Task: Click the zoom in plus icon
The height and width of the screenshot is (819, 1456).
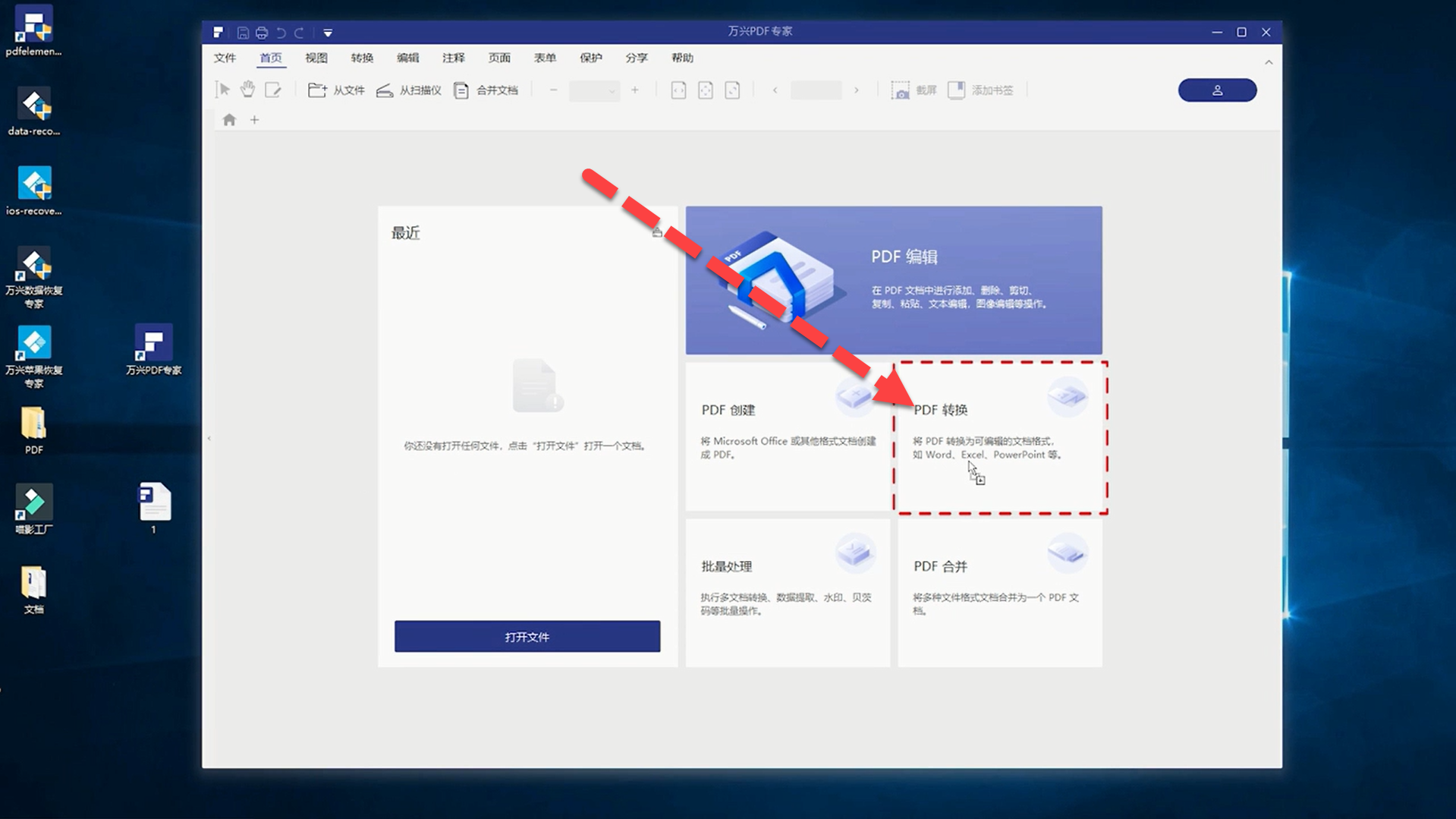Action: [x=635, y=90]
